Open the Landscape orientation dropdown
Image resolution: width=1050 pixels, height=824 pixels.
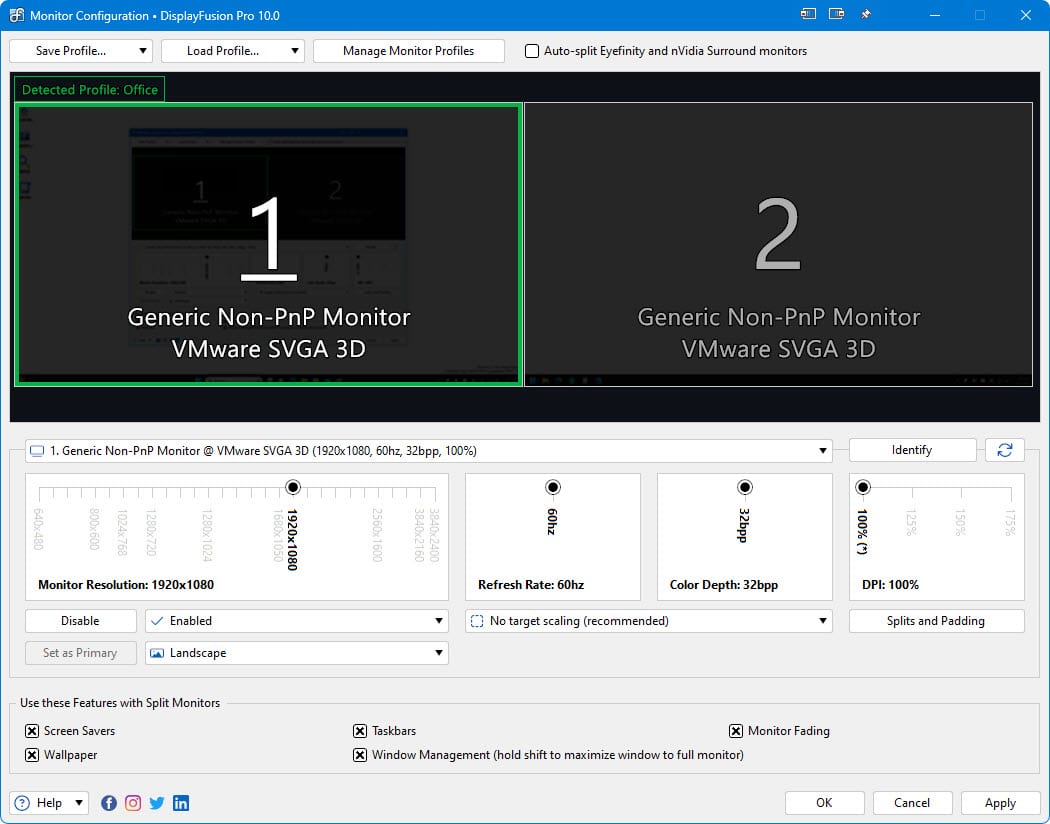[296, 653]
